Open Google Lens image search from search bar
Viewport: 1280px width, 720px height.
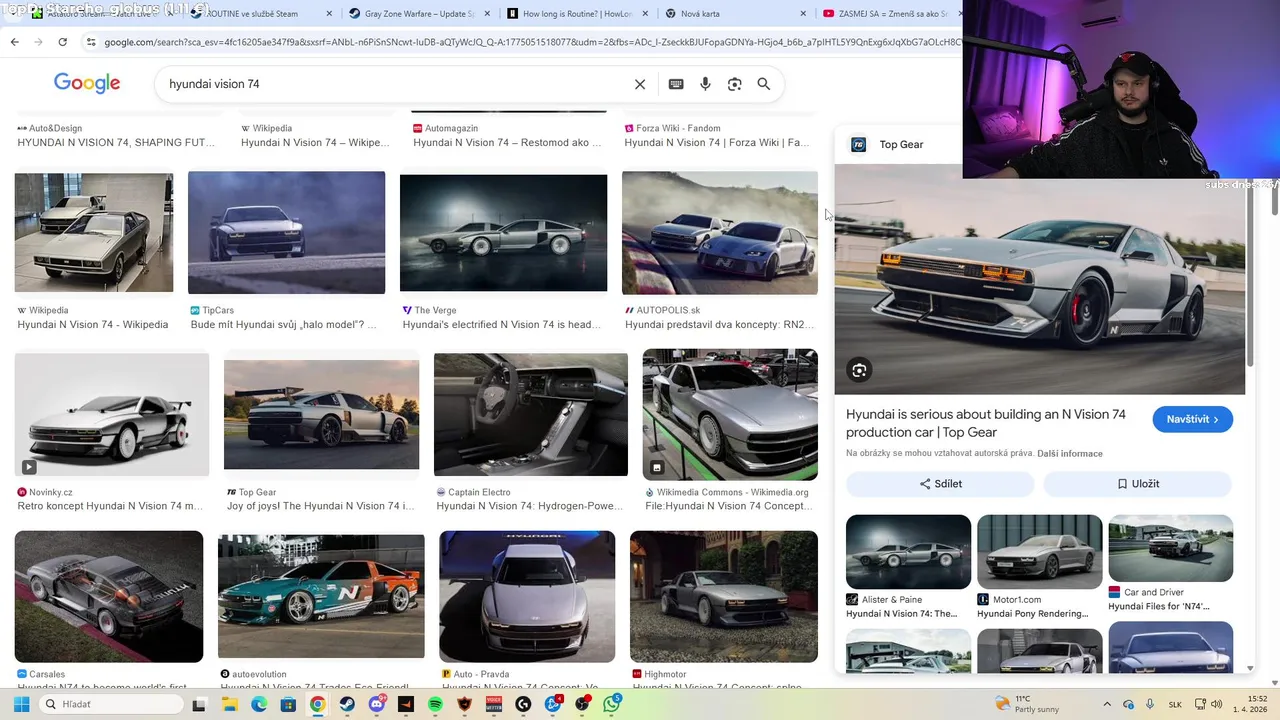pyautogui.click(x=734, y=84)
